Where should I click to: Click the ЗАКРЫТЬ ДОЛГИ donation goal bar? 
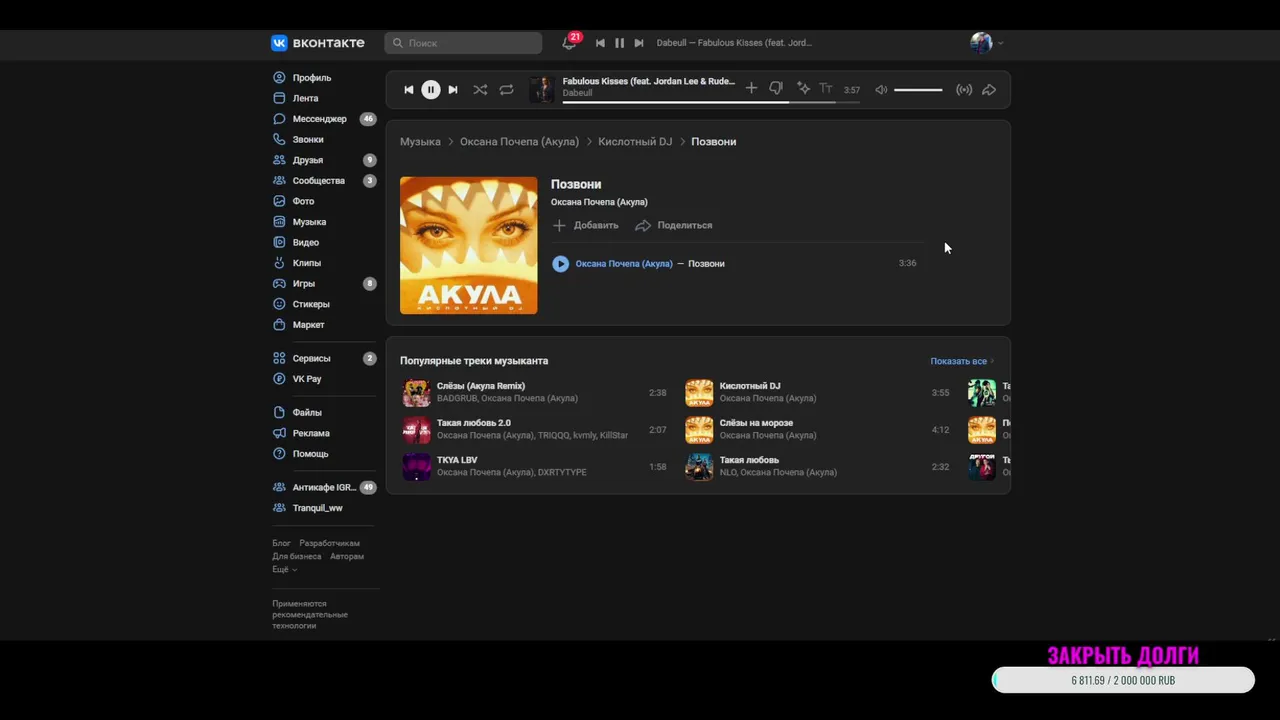(x=1123, y=680)
